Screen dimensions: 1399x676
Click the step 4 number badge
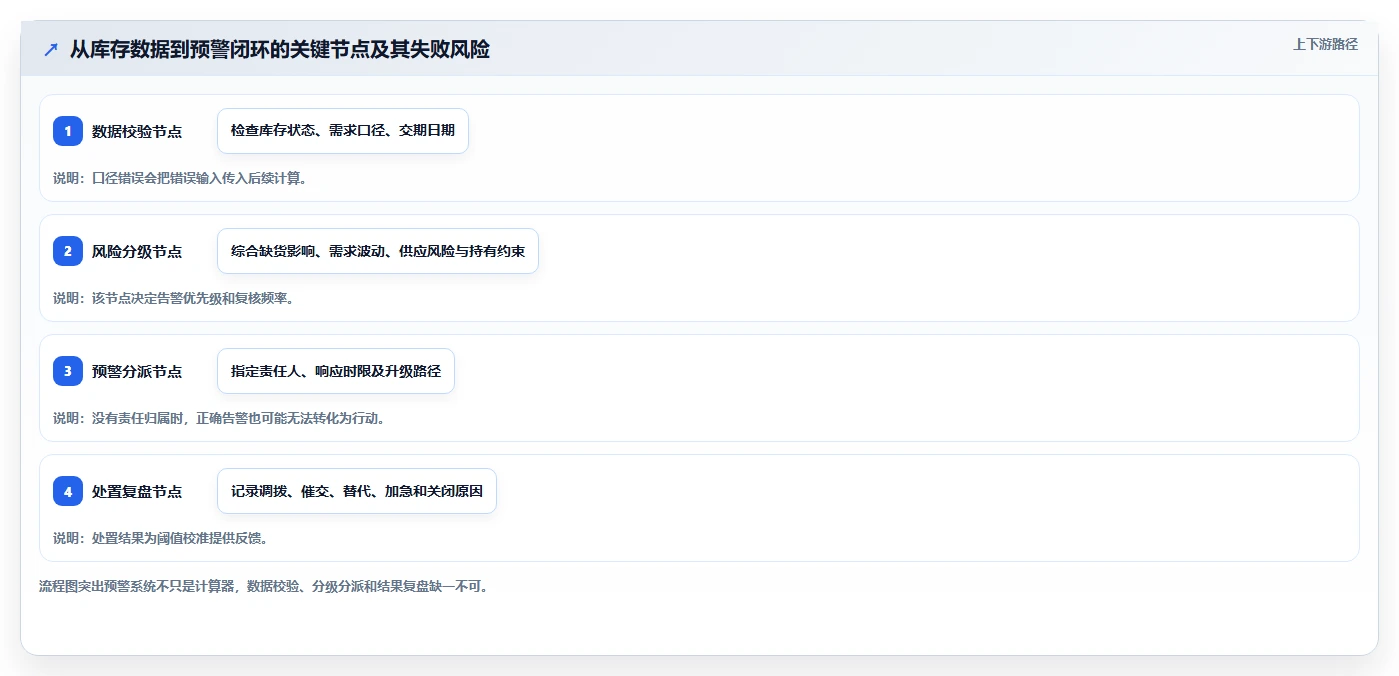68,491
